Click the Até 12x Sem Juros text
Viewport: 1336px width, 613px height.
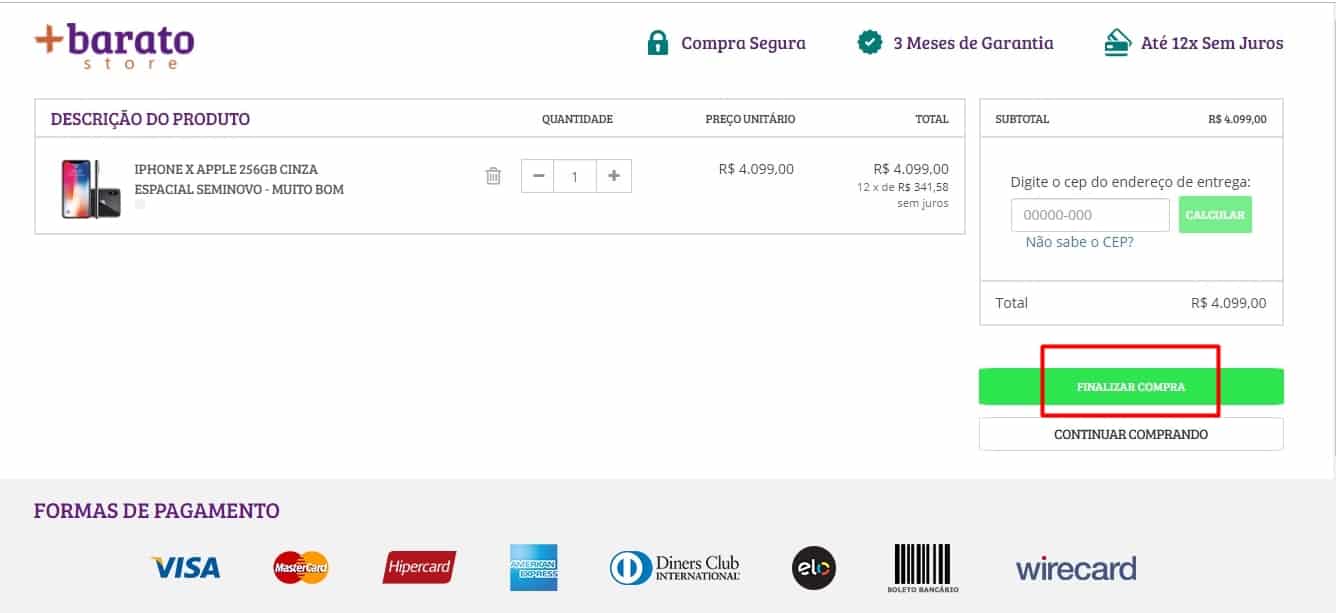1212,43
